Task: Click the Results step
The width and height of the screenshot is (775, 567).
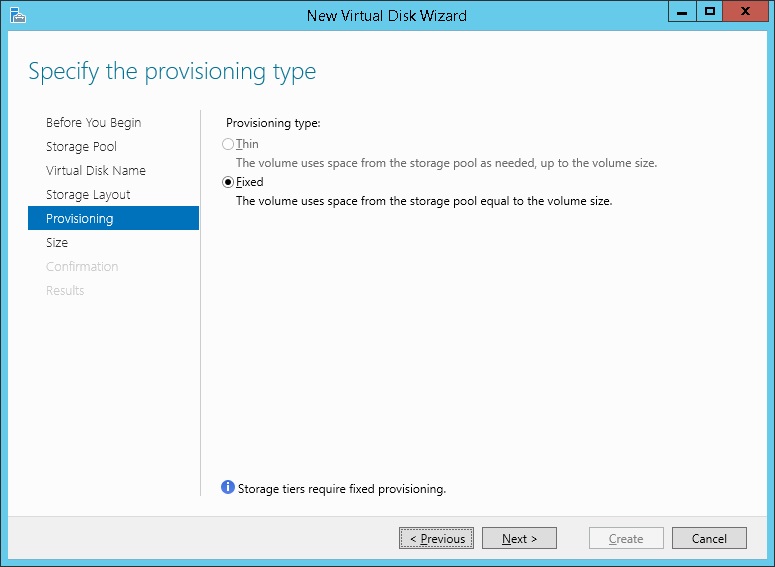Action: (x=65, y=291)
